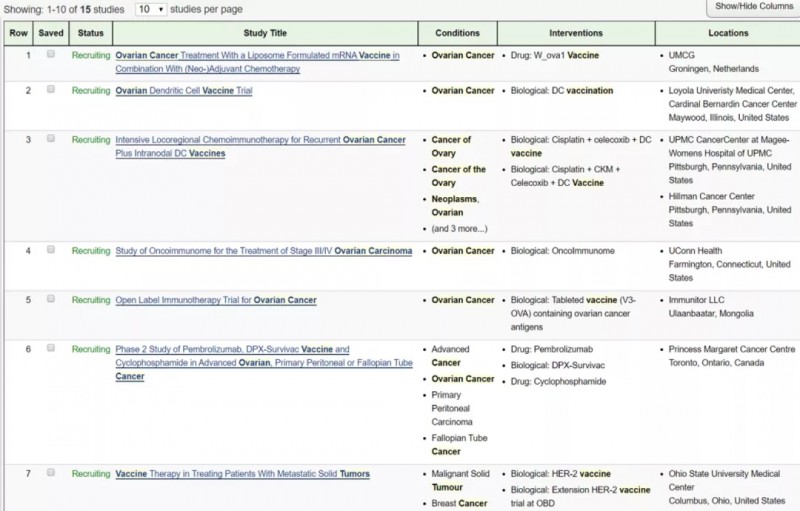Toggle the Saved checkbox in row 3

tap(51, 139)
